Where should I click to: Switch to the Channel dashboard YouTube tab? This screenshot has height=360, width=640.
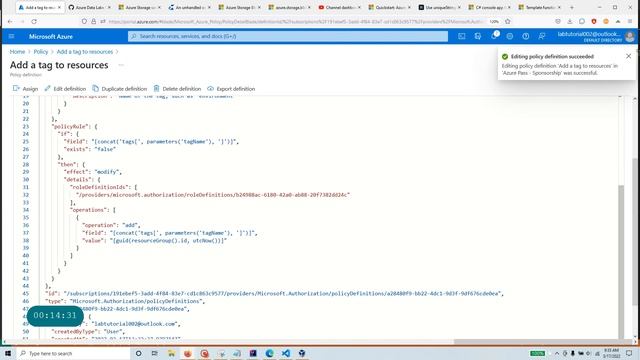[x=340, y=7]
